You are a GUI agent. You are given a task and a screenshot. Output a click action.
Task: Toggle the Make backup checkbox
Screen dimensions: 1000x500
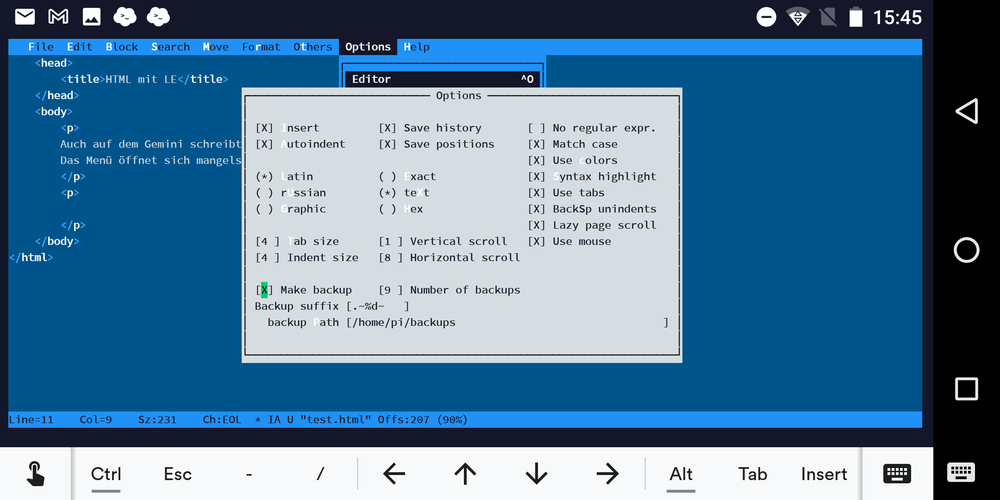point(265,290)
